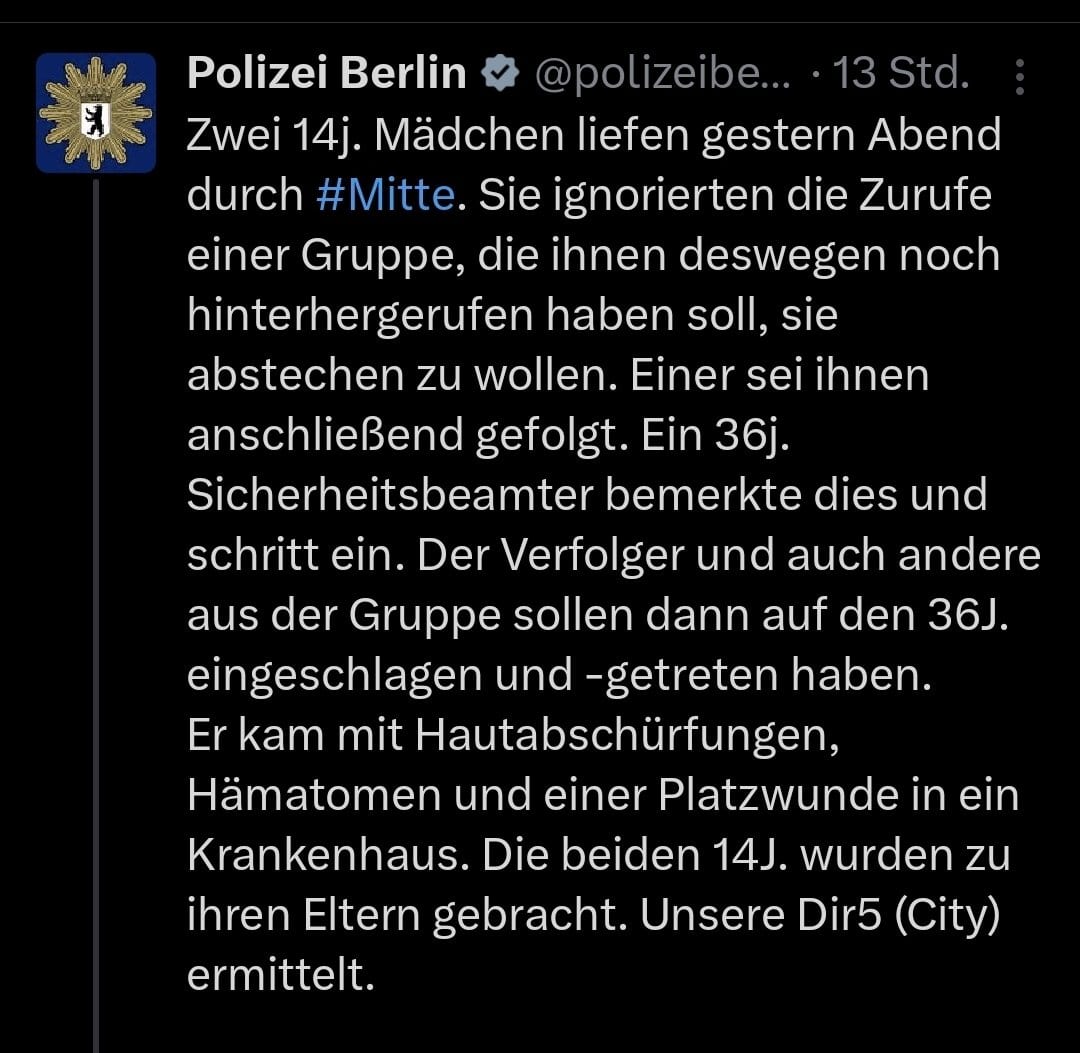Click the word 'eingeschlagen' in the tweet
Viewport: 1080px width, 1053px height.
(x=334, y=677)
